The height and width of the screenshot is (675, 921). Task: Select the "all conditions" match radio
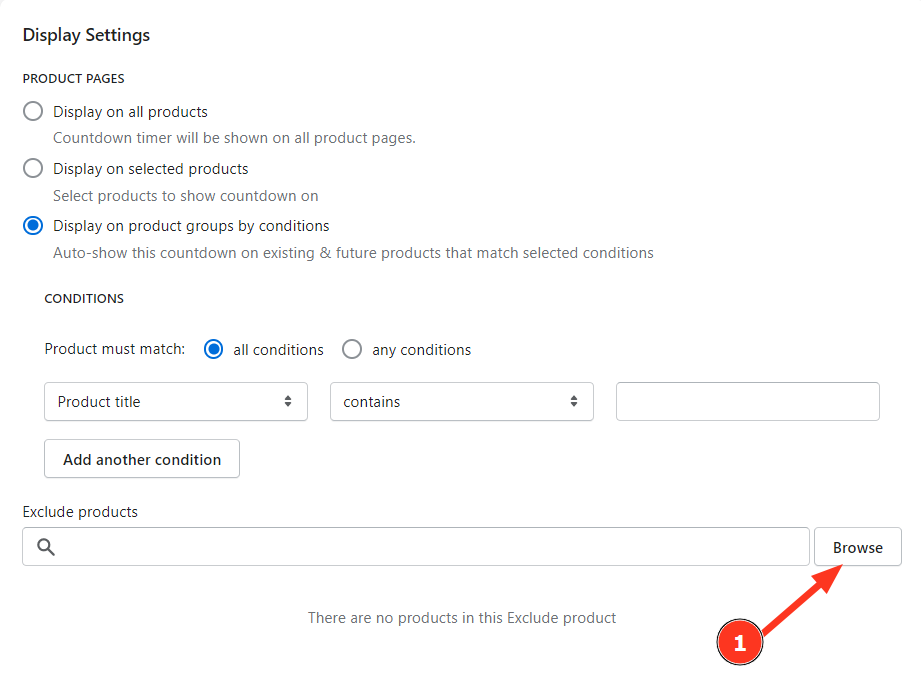click(x=213, y=349)
